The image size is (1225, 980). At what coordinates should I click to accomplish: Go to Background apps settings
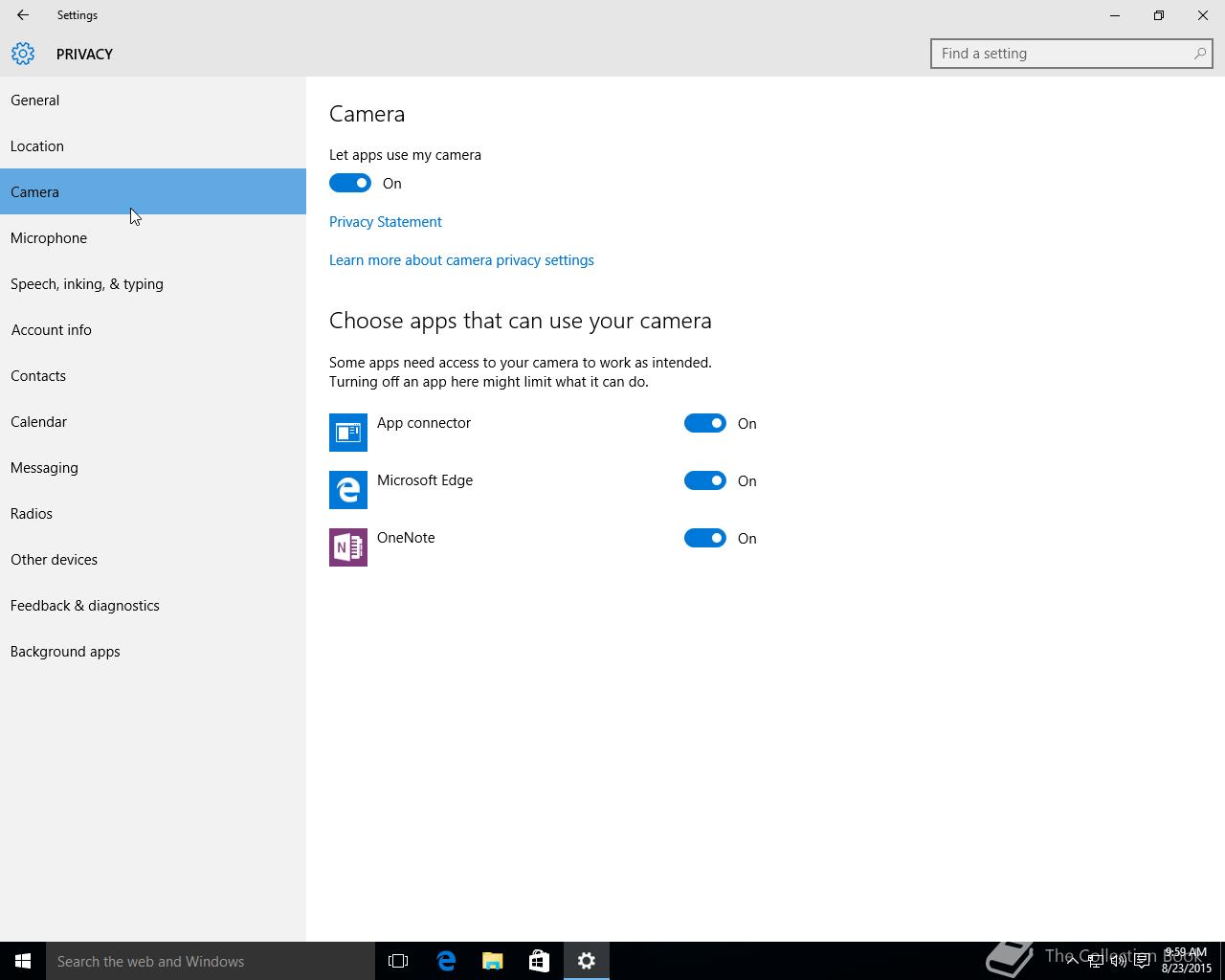click(65, 652)
